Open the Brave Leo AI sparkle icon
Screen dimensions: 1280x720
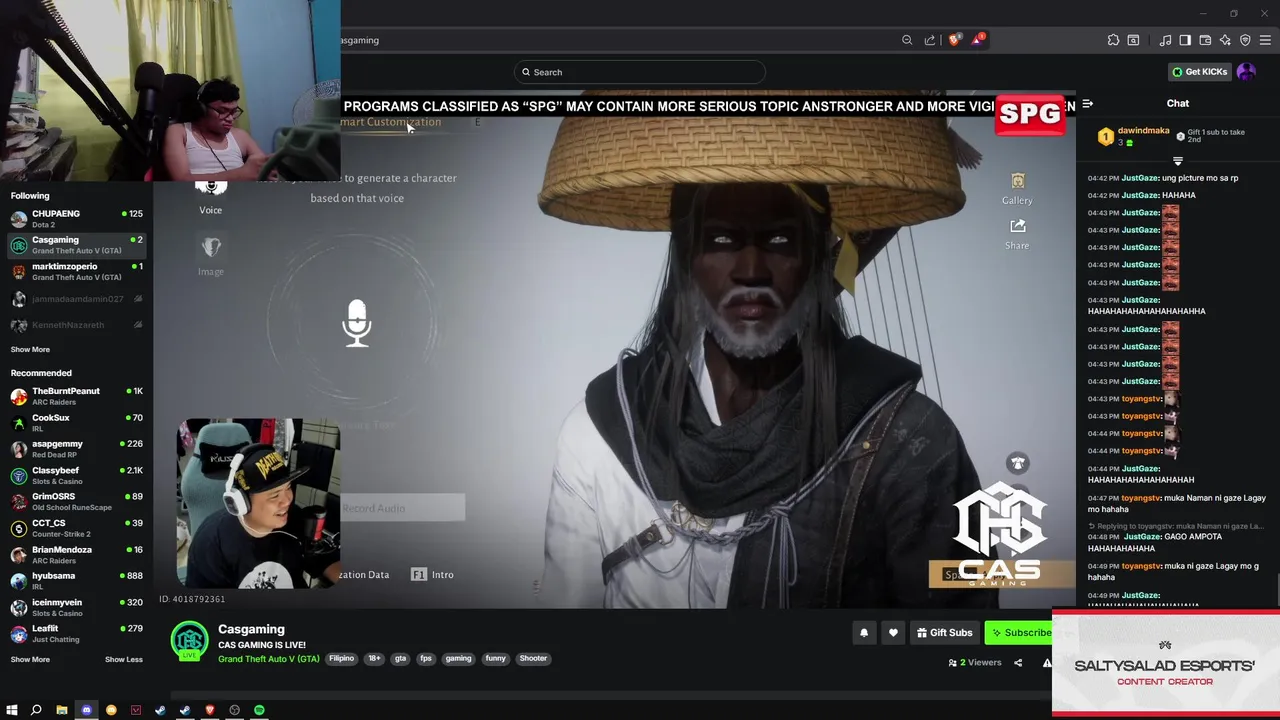1225,40
